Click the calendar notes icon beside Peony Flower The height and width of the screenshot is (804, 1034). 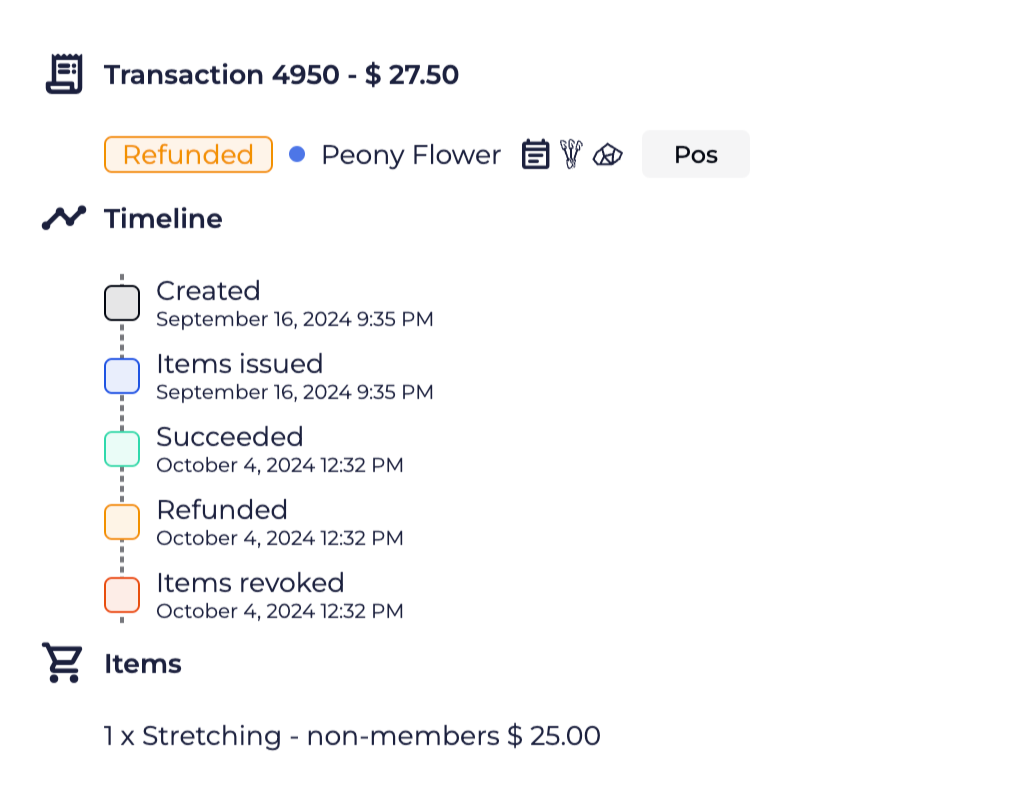tap(536, 155)
